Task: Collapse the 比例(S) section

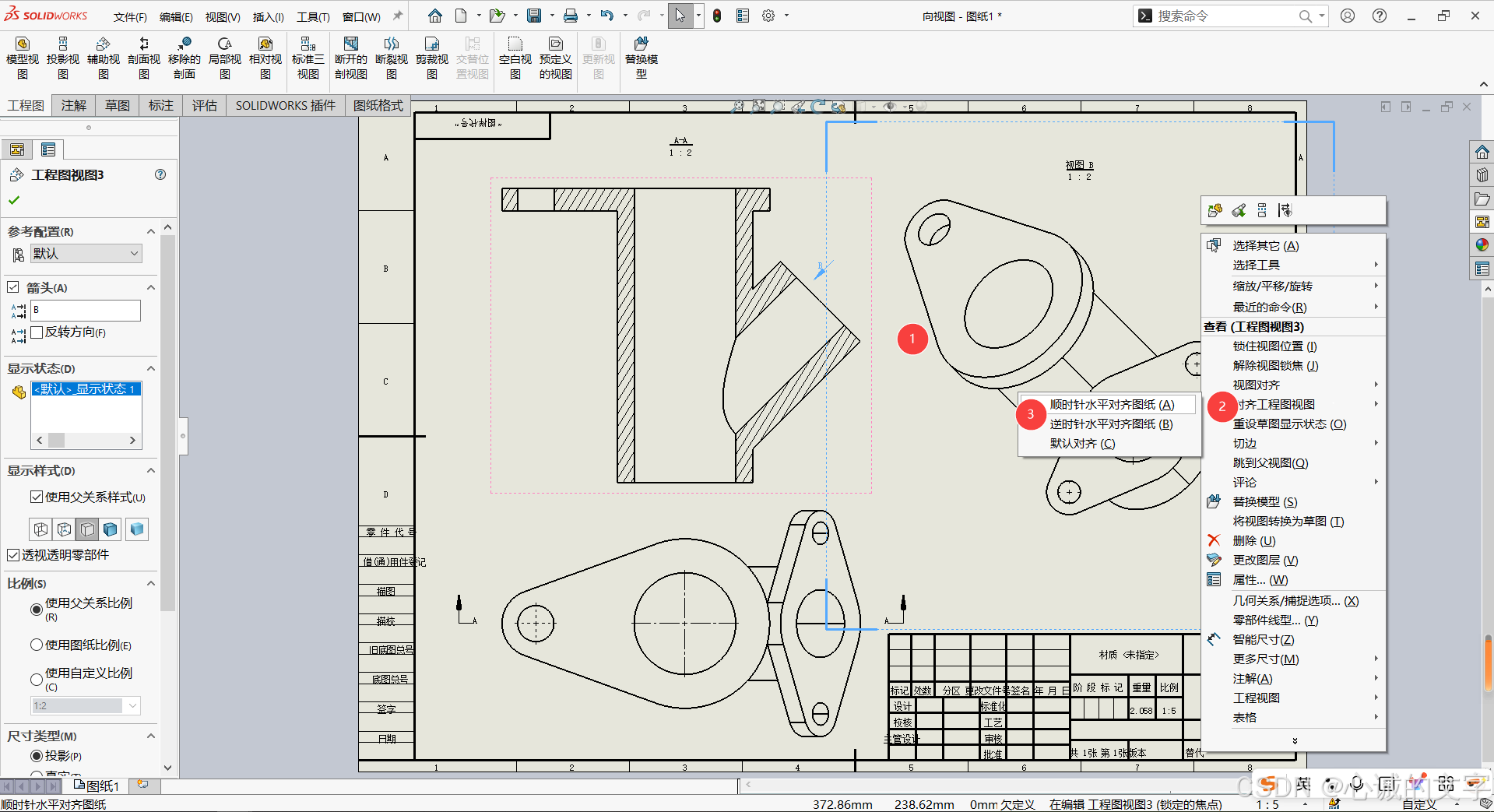Action: click(151, 583)
